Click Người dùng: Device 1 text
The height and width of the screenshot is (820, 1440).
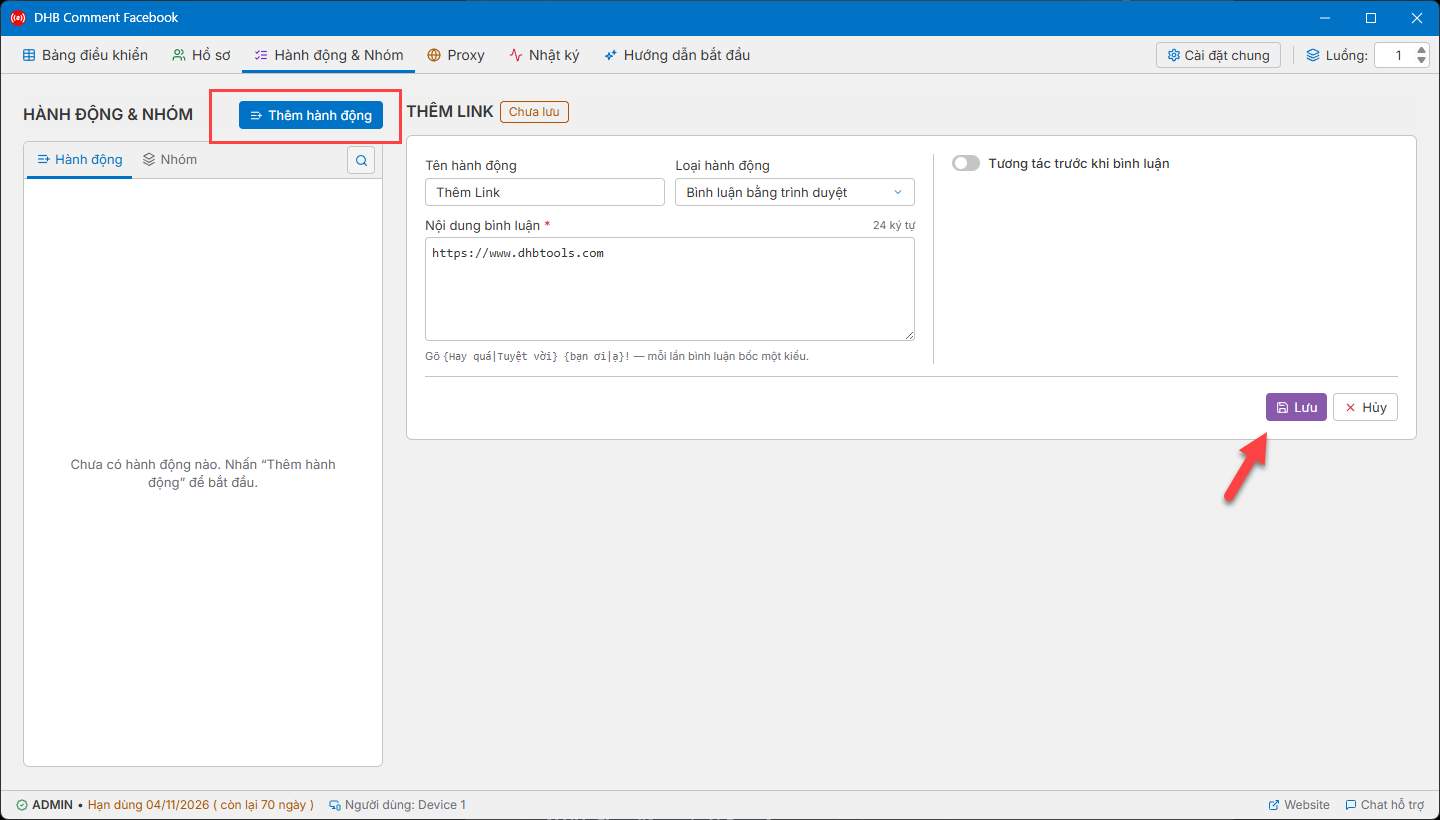click(405, 805)
